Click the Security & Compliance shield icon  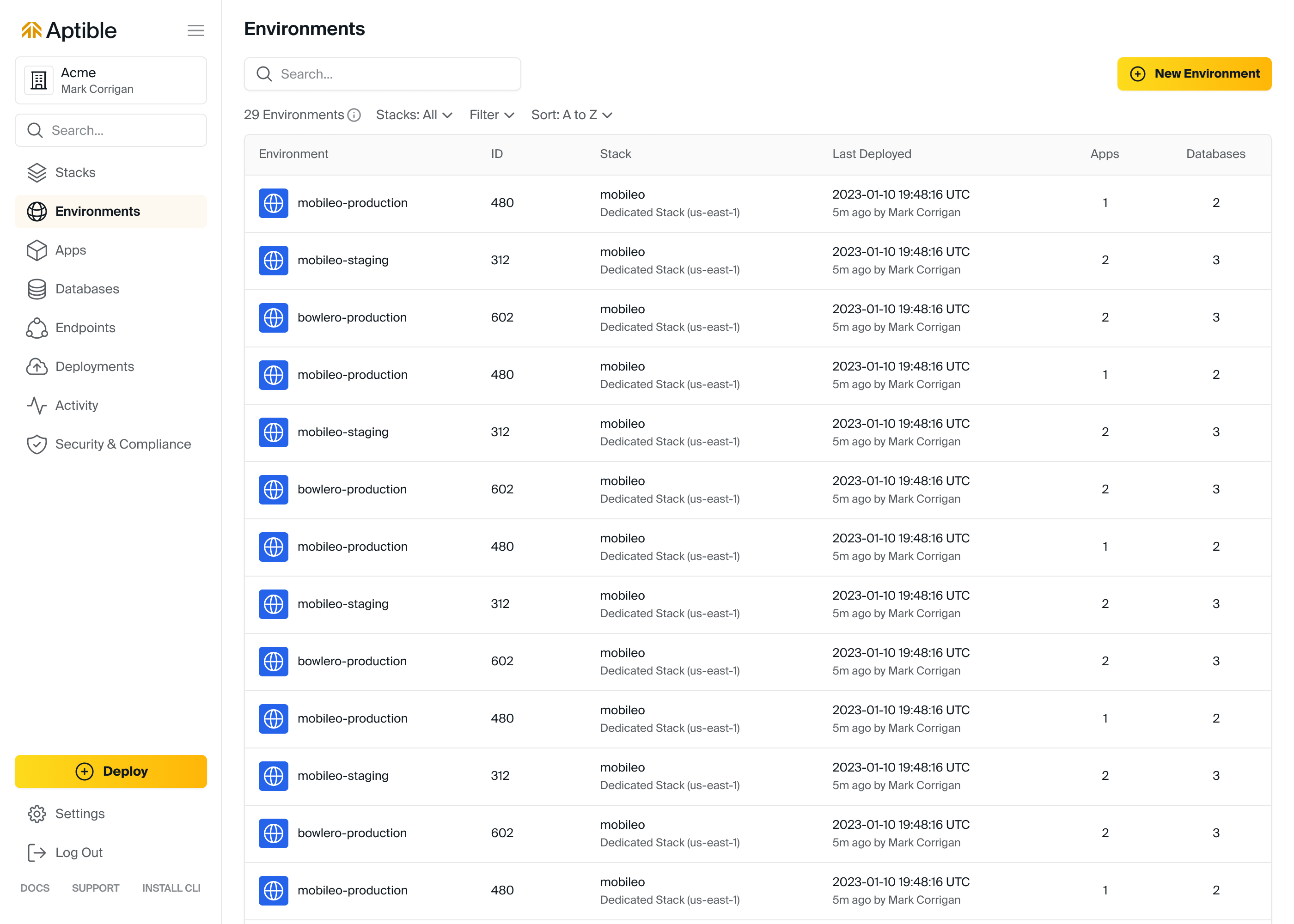point(37,444)
